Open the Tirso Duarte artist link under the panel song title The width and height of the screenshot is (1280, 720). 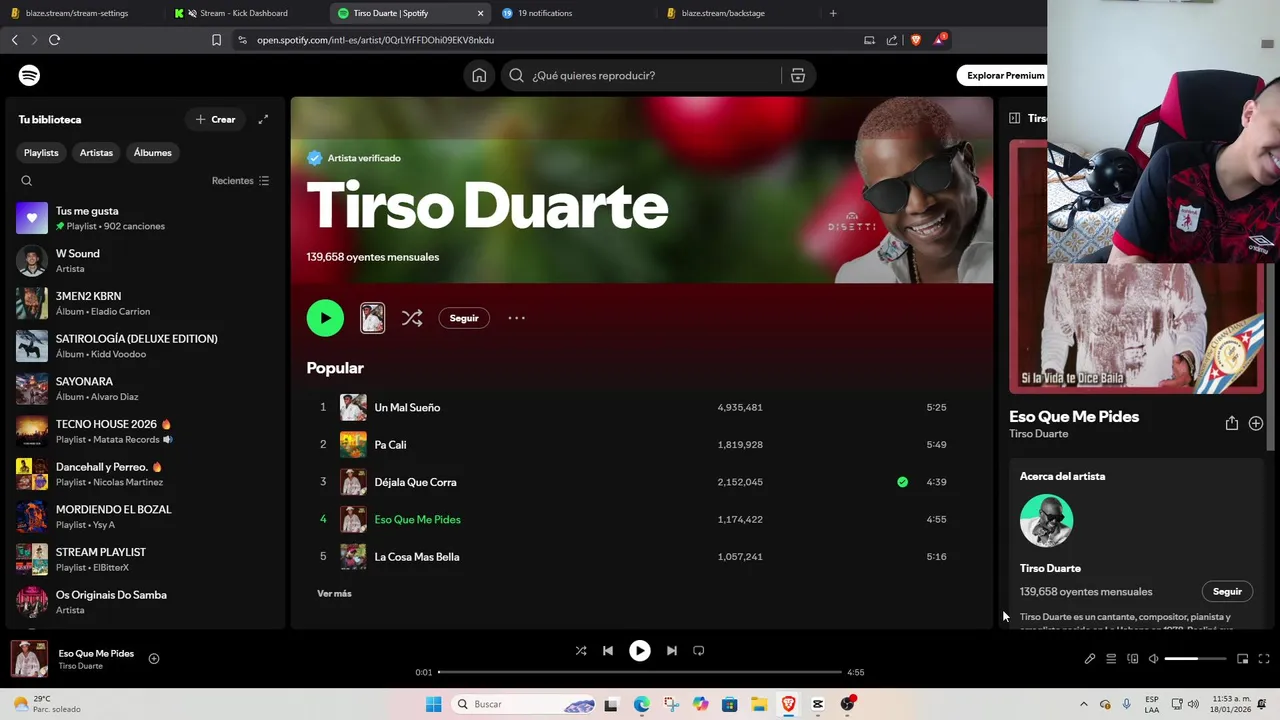1038,434
